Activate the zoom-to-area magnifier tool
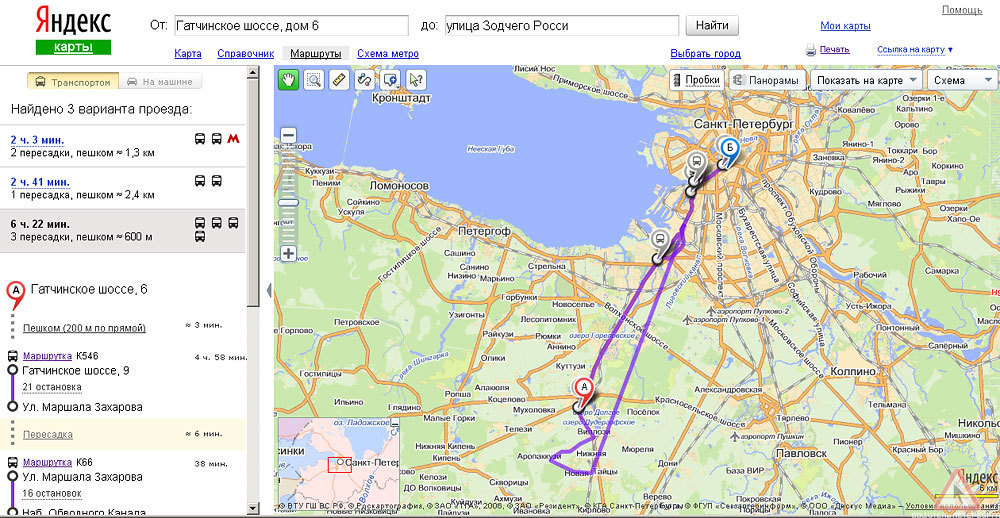 click(x=314, y=80)
